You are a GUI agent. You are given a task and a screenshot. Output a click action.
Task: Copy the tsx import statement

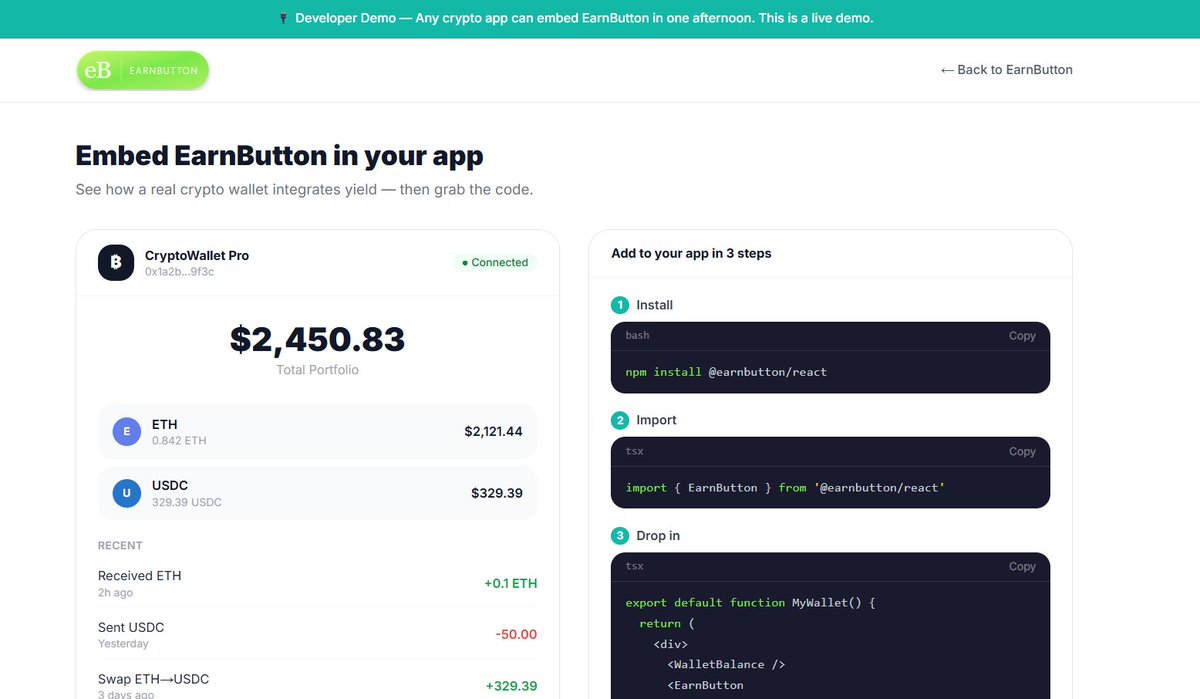[x=1022, y=452]
